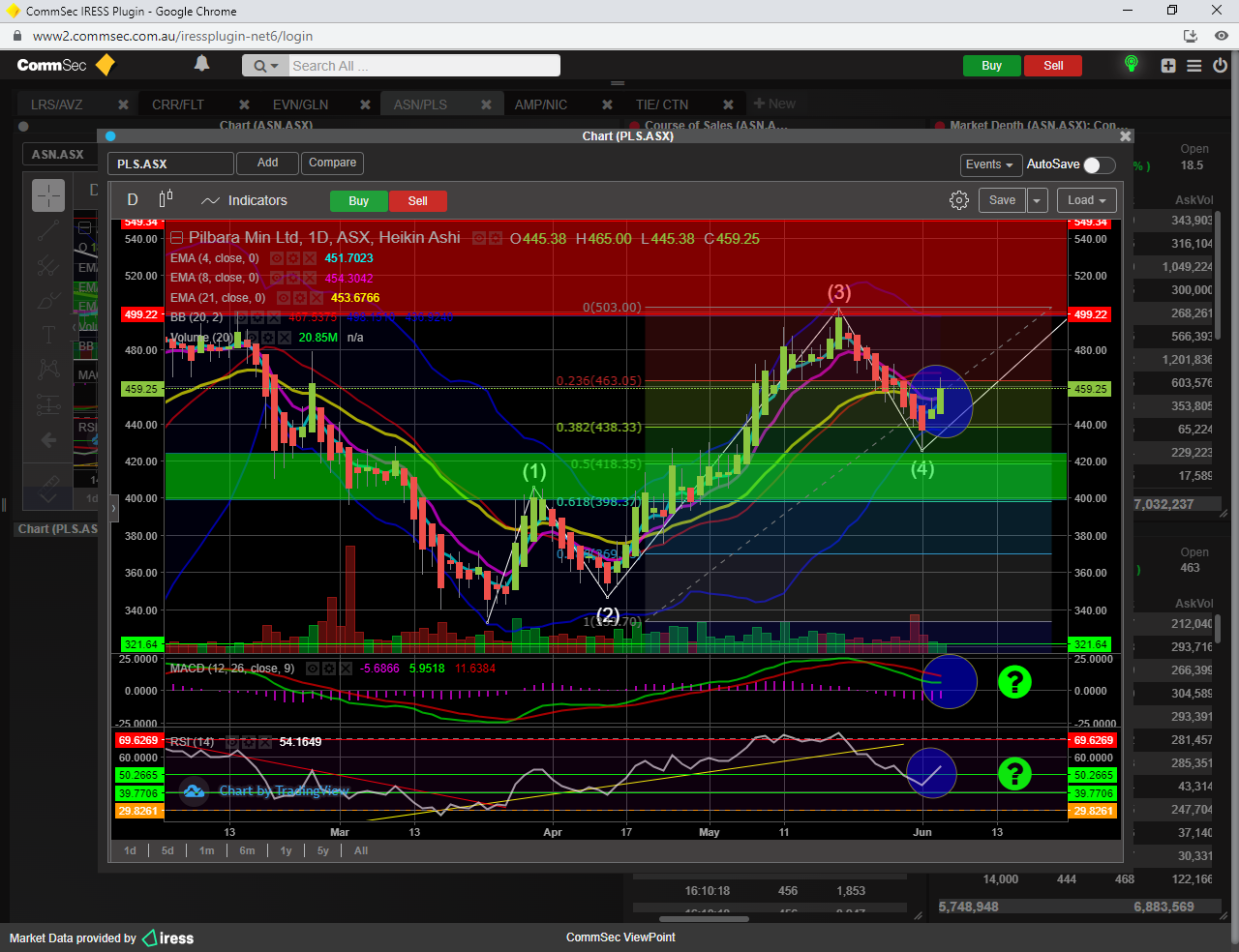The image size is (1239, 952).
Task: Expand the Load dropdown menu
Action: (1086, 200)
